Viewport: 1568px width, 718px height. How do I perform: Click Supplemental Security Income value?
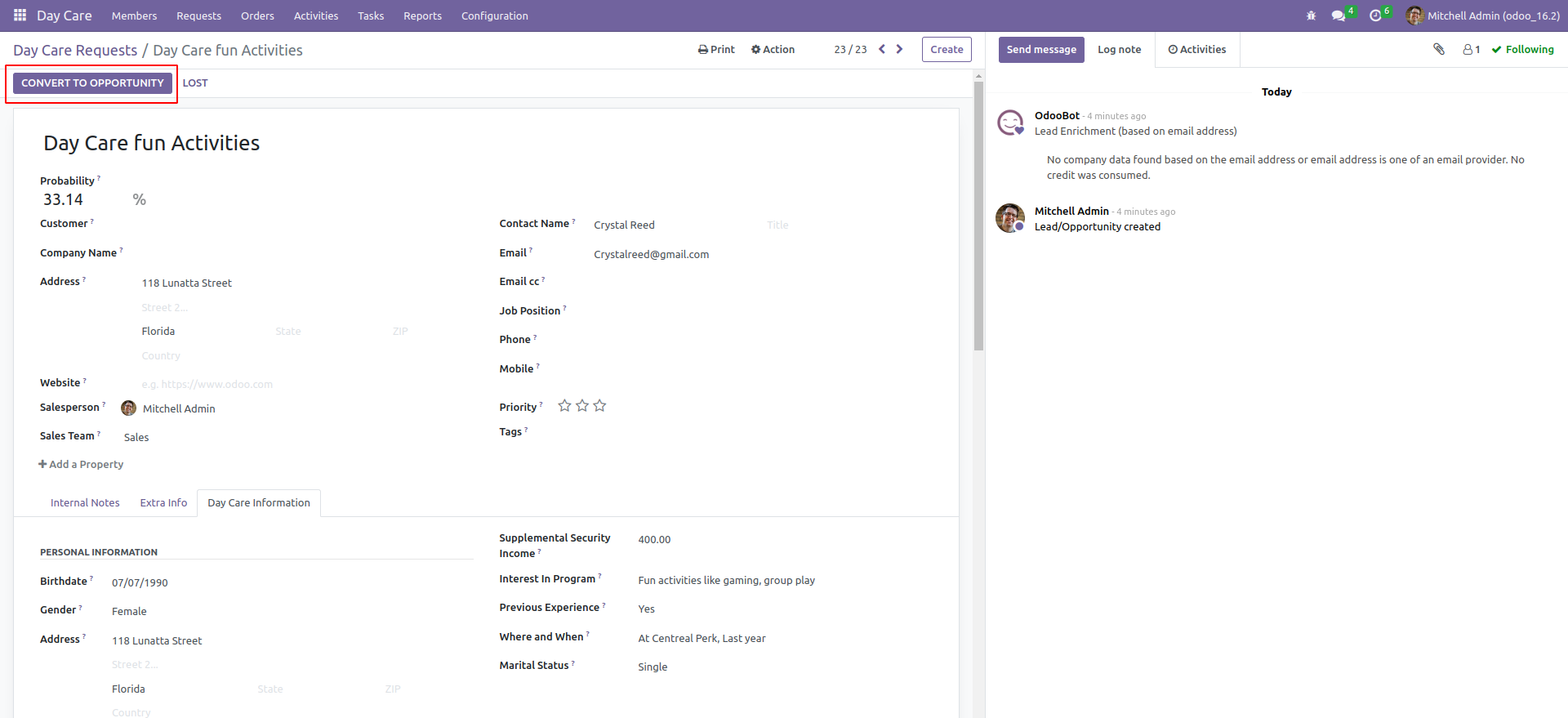[x=785, y=539]
